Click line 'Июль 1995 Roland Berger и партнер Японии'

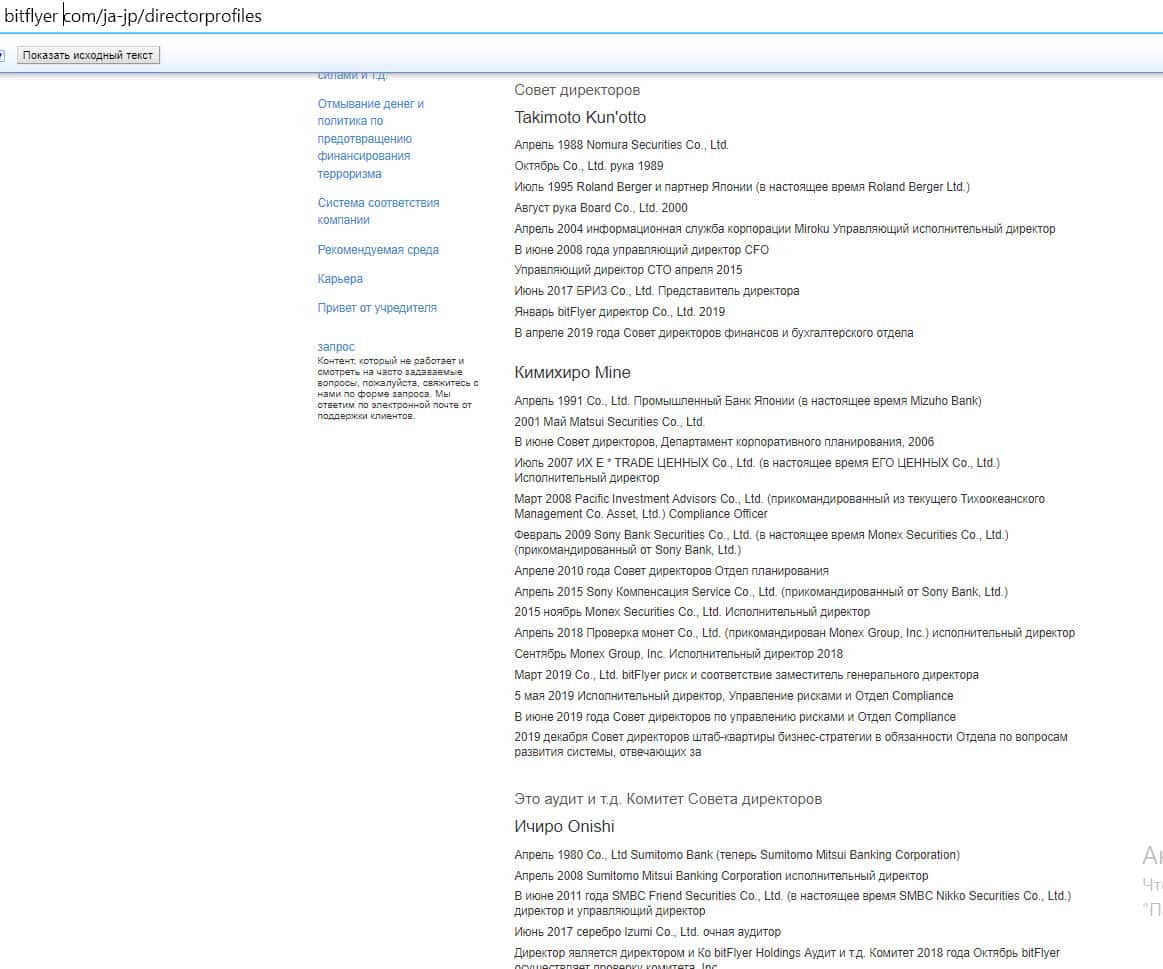point(742,187)
